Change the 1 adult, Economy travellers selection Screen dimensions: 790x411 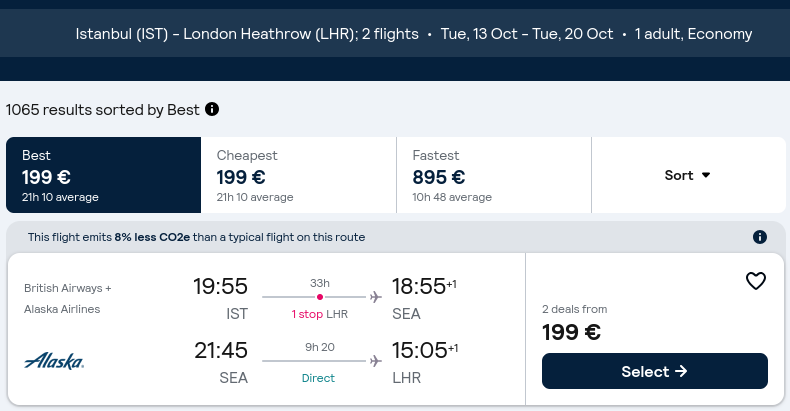[693, 34]
